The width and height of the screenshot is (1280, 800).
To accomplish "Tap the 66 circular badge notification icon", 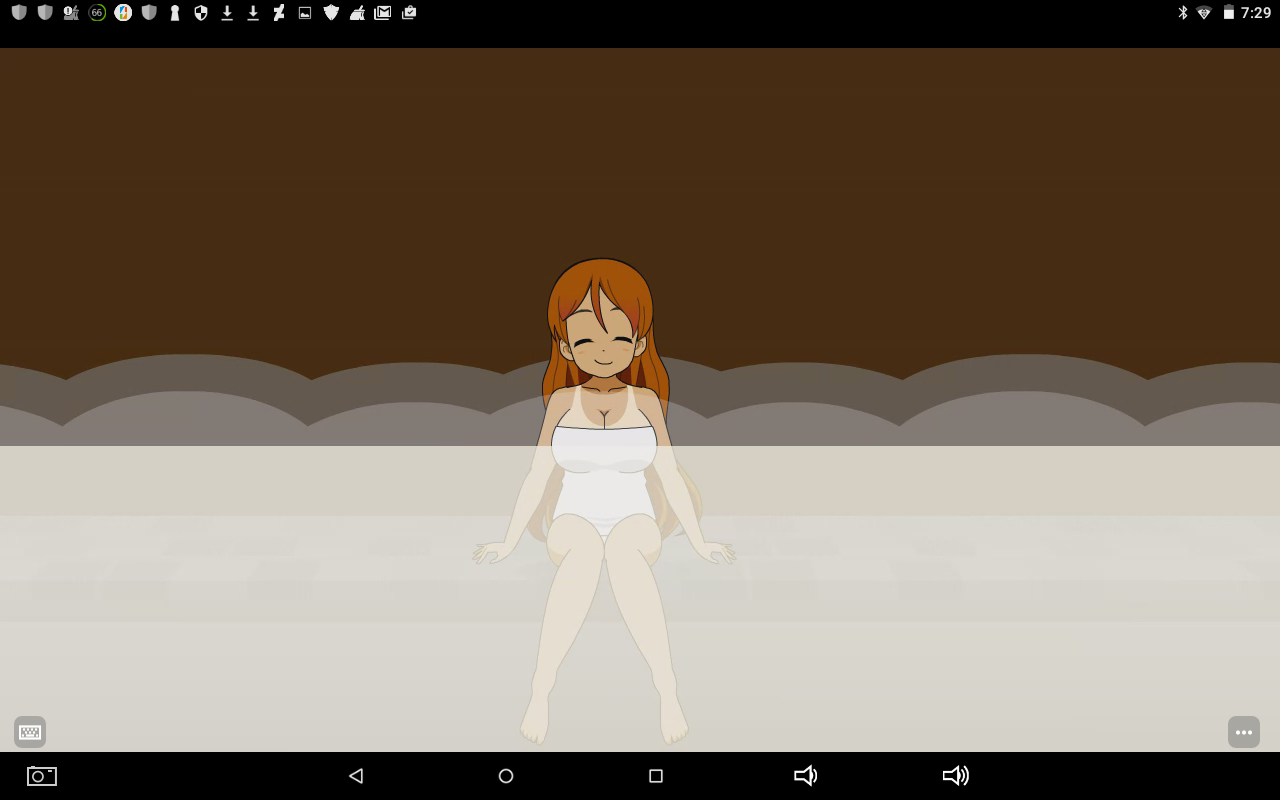I will (97, 13).
